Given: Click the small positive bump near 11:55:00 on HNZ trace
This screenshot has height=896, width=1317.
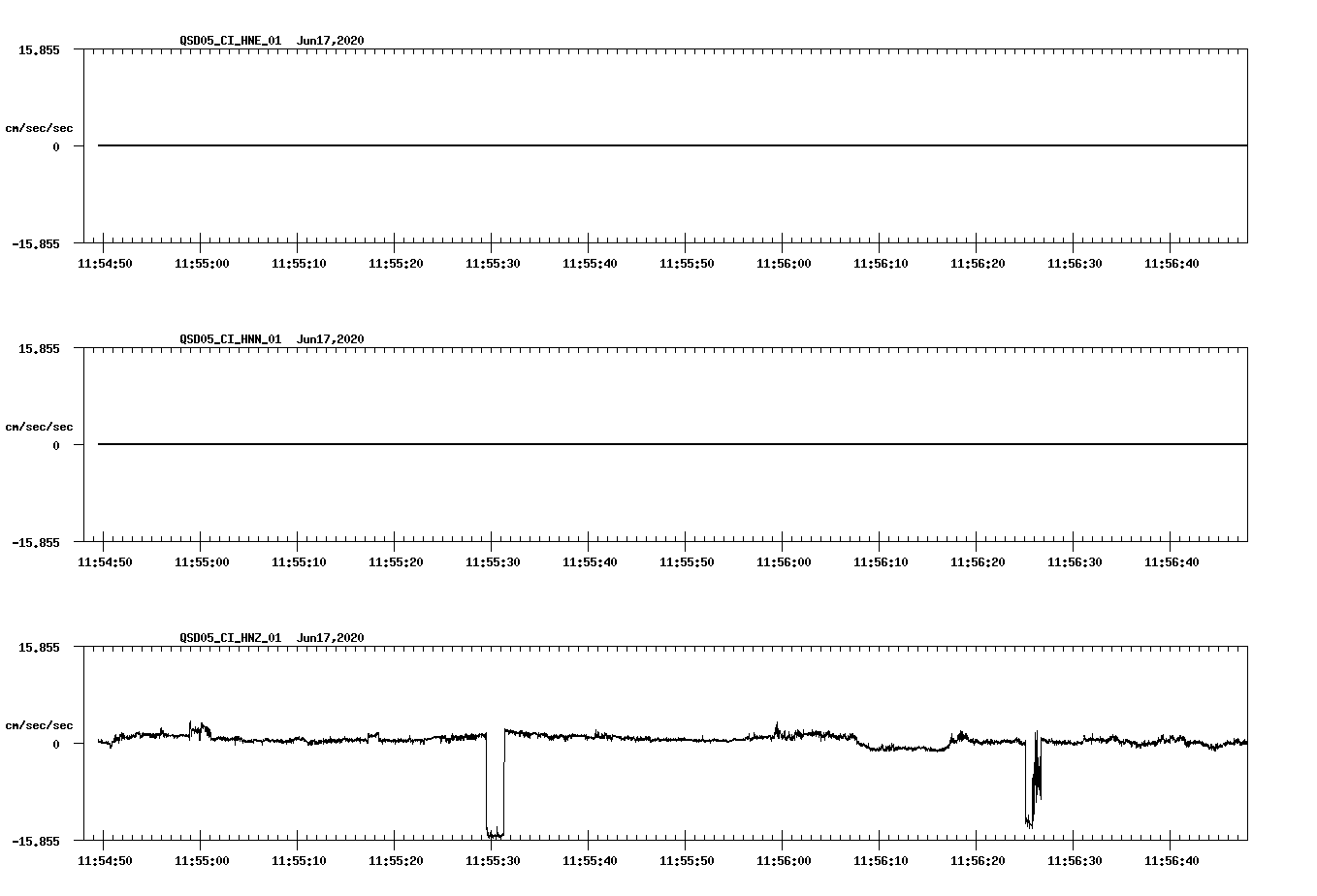Looking at the screenshot, I should click(x=198, y=730).
